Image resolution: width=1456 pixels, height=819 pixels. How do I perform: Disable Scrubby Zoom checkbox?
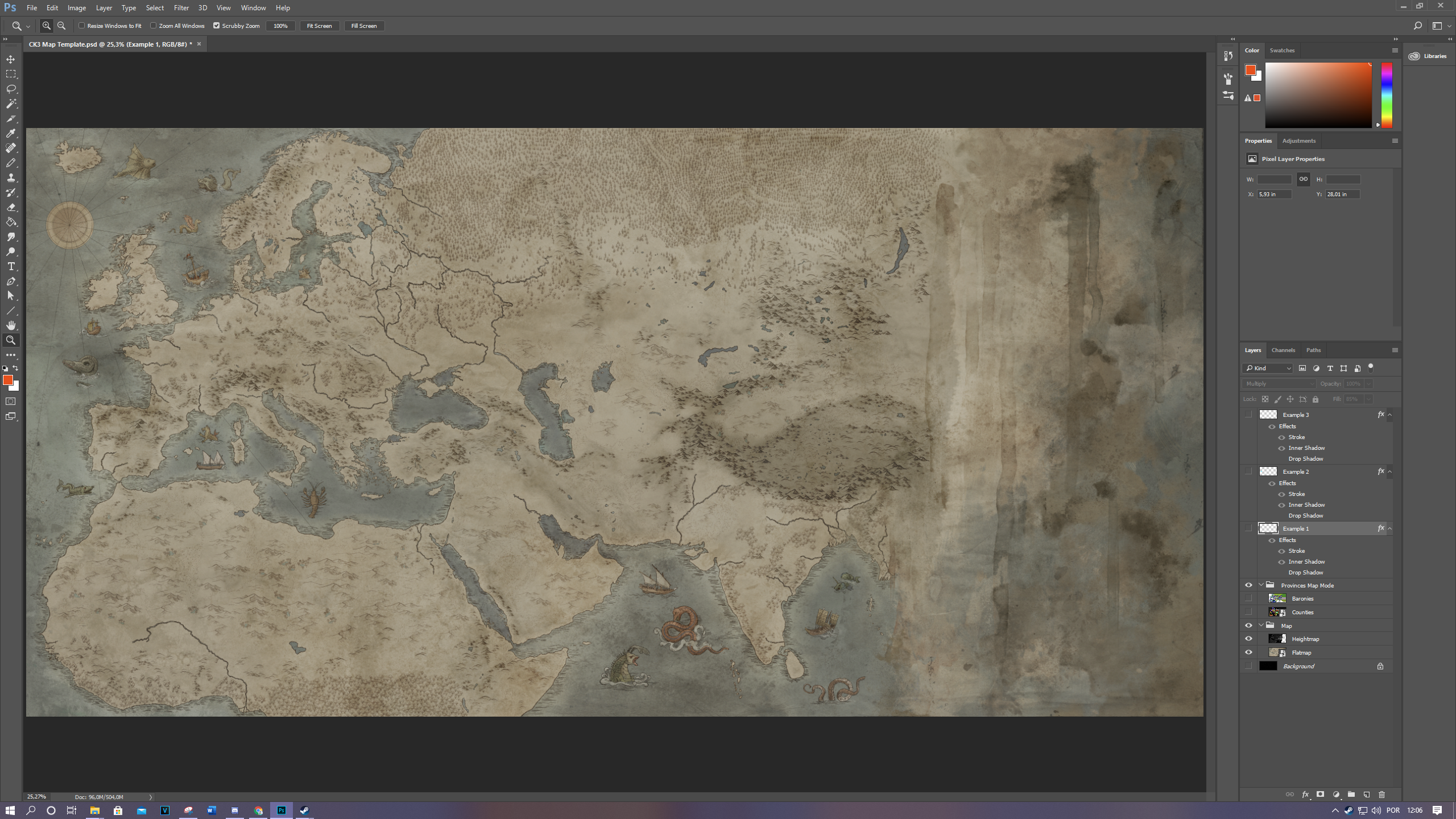217,26
